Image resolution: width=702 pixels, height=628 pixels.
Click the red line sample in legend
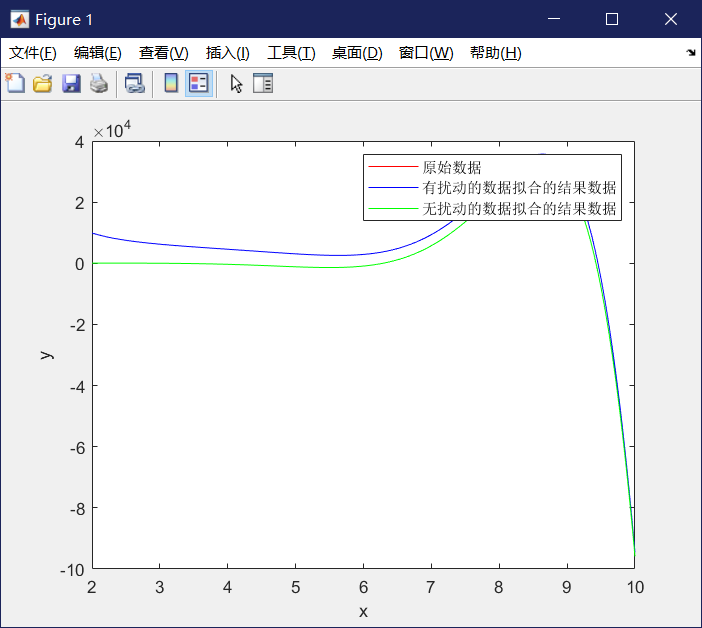(393, 167)
